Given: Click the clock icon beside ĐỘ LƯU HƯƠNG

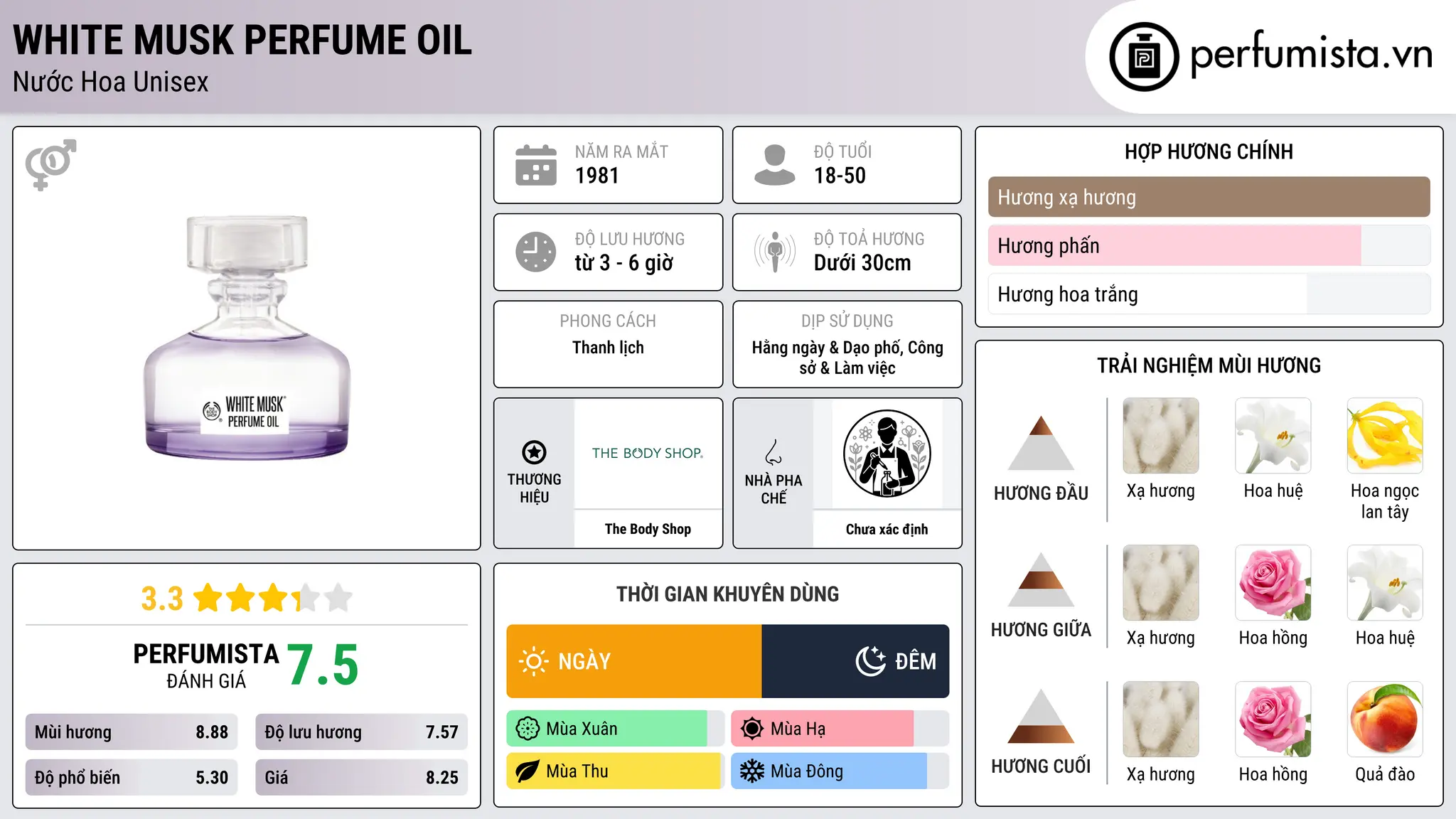Looking at the screenshot, I should 536,252.
